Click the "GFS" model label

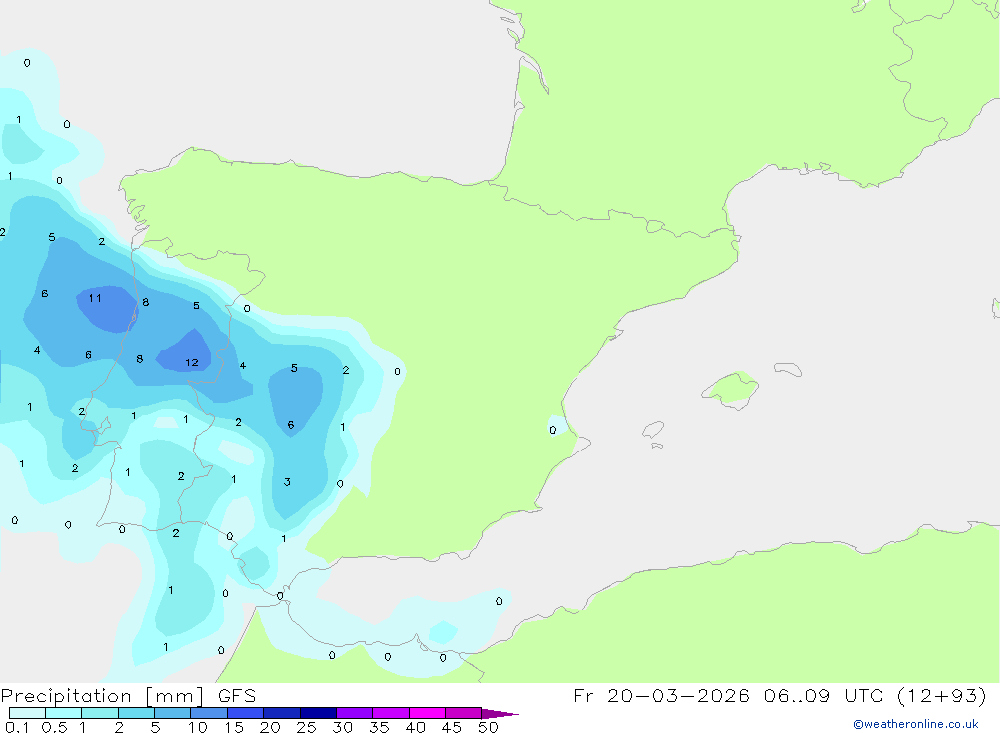[x=237, y=696]
